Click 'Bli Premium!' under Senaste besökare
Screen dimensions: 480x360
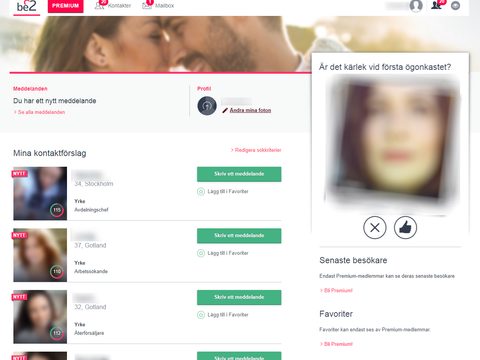[x=336, y=290]
